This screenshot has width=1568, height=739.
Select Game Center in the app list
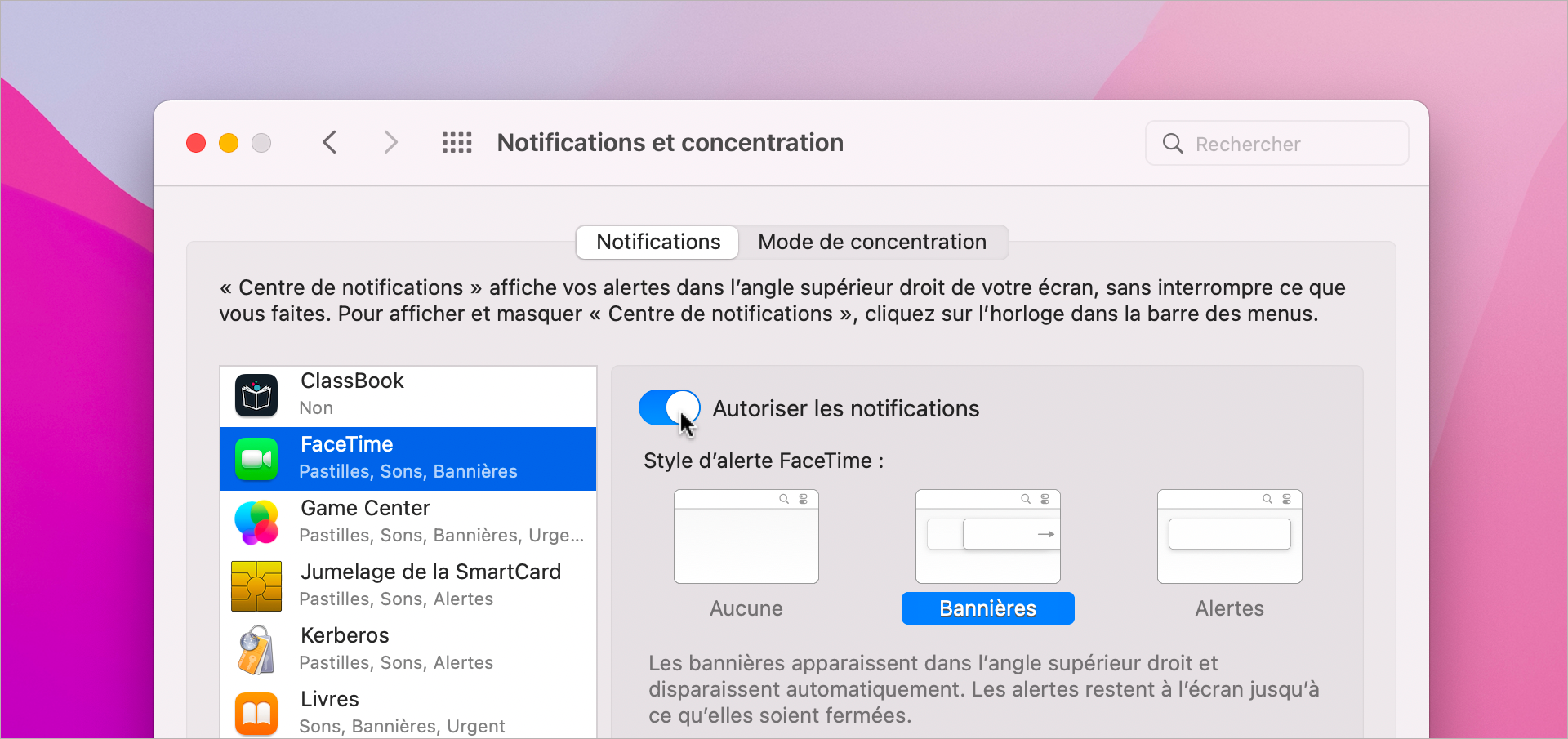point(408,523)
